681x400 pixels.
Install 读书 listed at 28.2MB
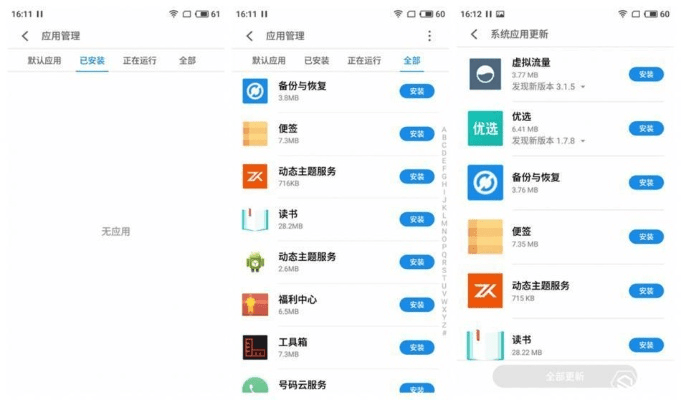point(417,219)
